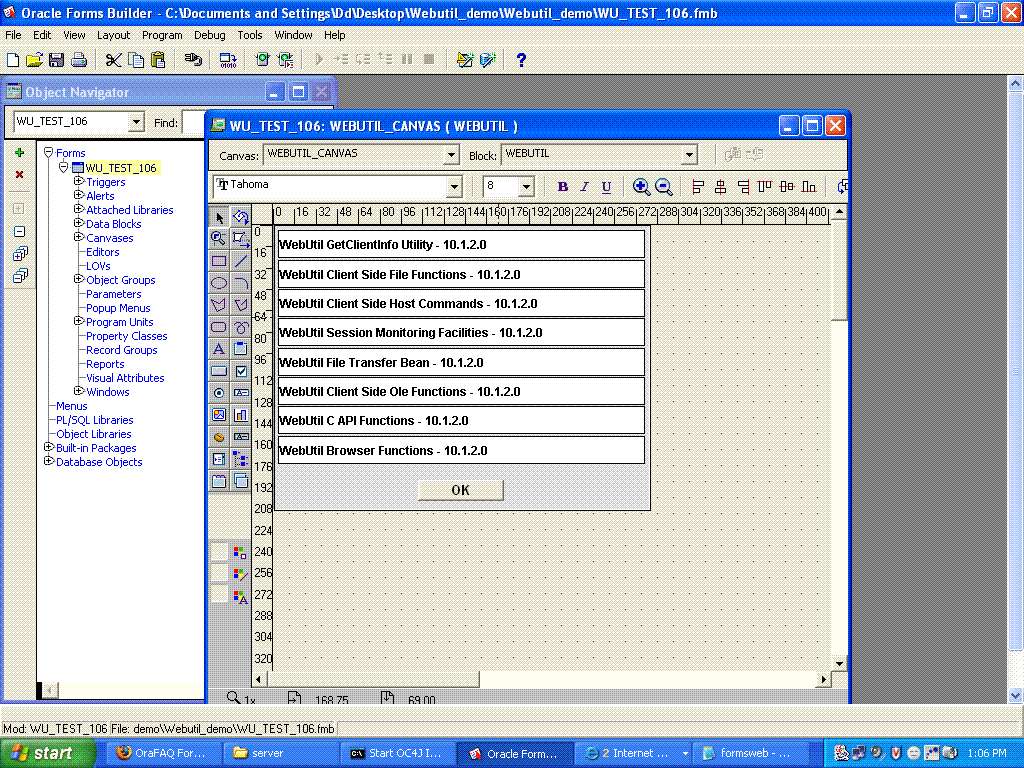Image resolution: width=1024 pixels, height=768 pixels.
Task: Open a file using the Open folder icon
Action: coord(34,60)
